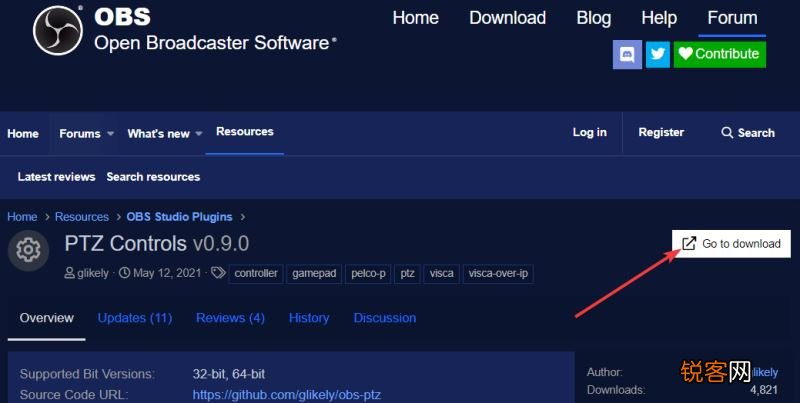Screen dimensions: 800x403
Task: Click OBS Studio Plugins breadcrumb link
Action: click(x=180, y=217)
